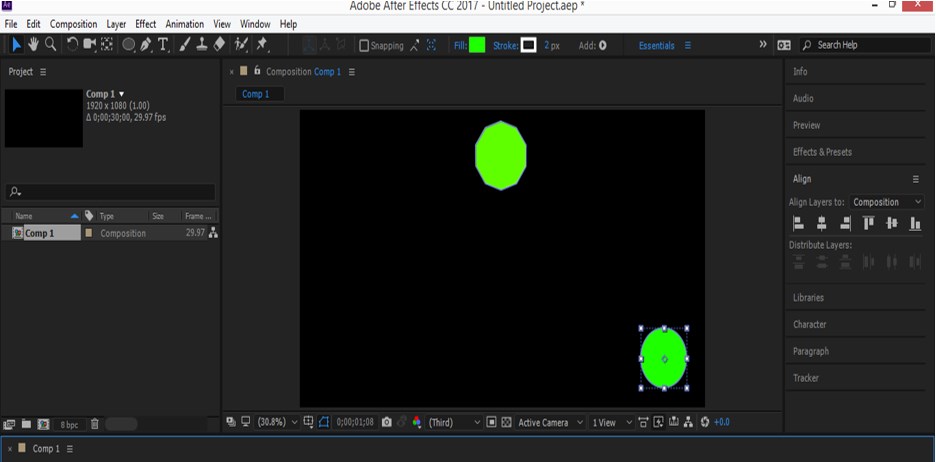Select the Pen tool
This screenshot has height=462, width=936.
146,45
